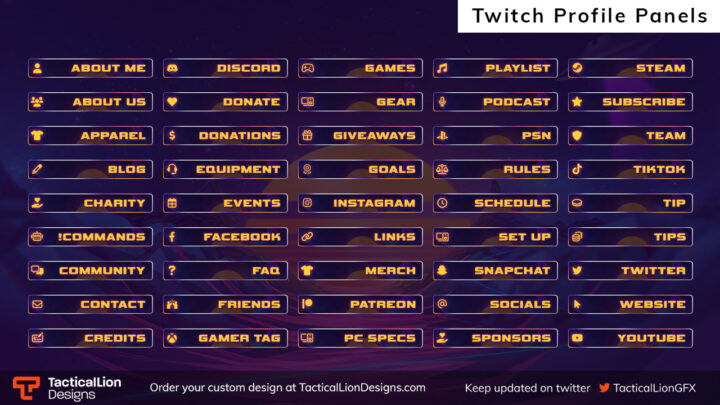Screen dimensions: 720x405
Task: Click the TacticalLion Designs logo
Action: (67, 388)
